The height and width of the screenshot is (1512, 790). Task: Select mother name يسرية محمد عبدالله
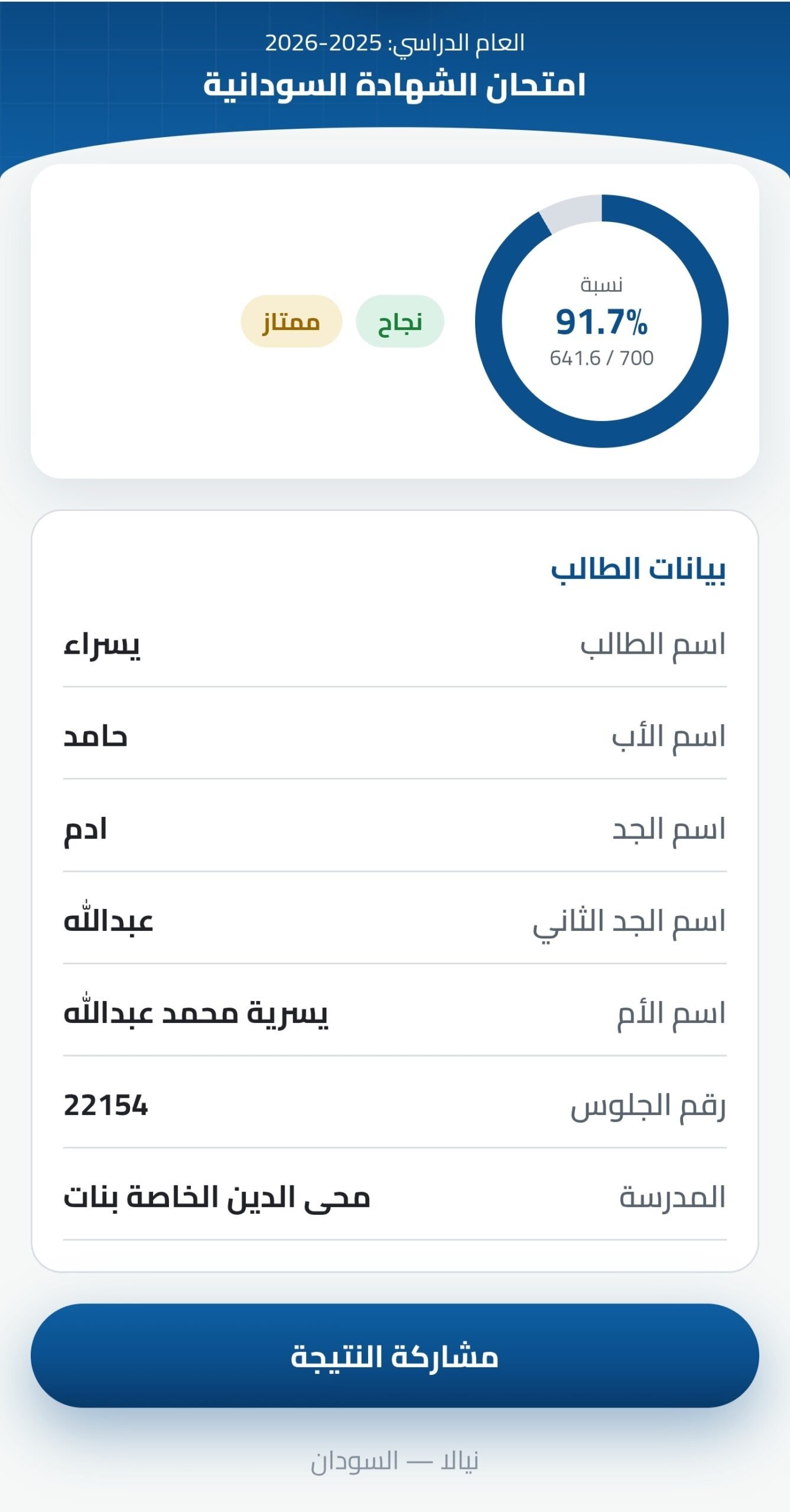[x=196, y=1012]
